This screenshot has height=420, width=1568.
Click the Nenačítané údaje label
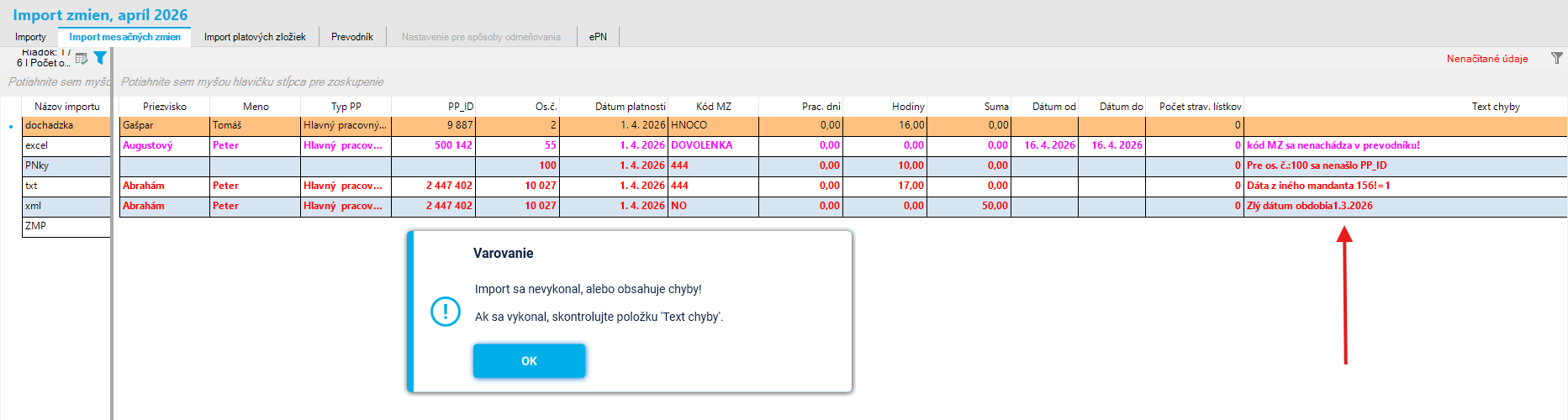point(1487,59)
